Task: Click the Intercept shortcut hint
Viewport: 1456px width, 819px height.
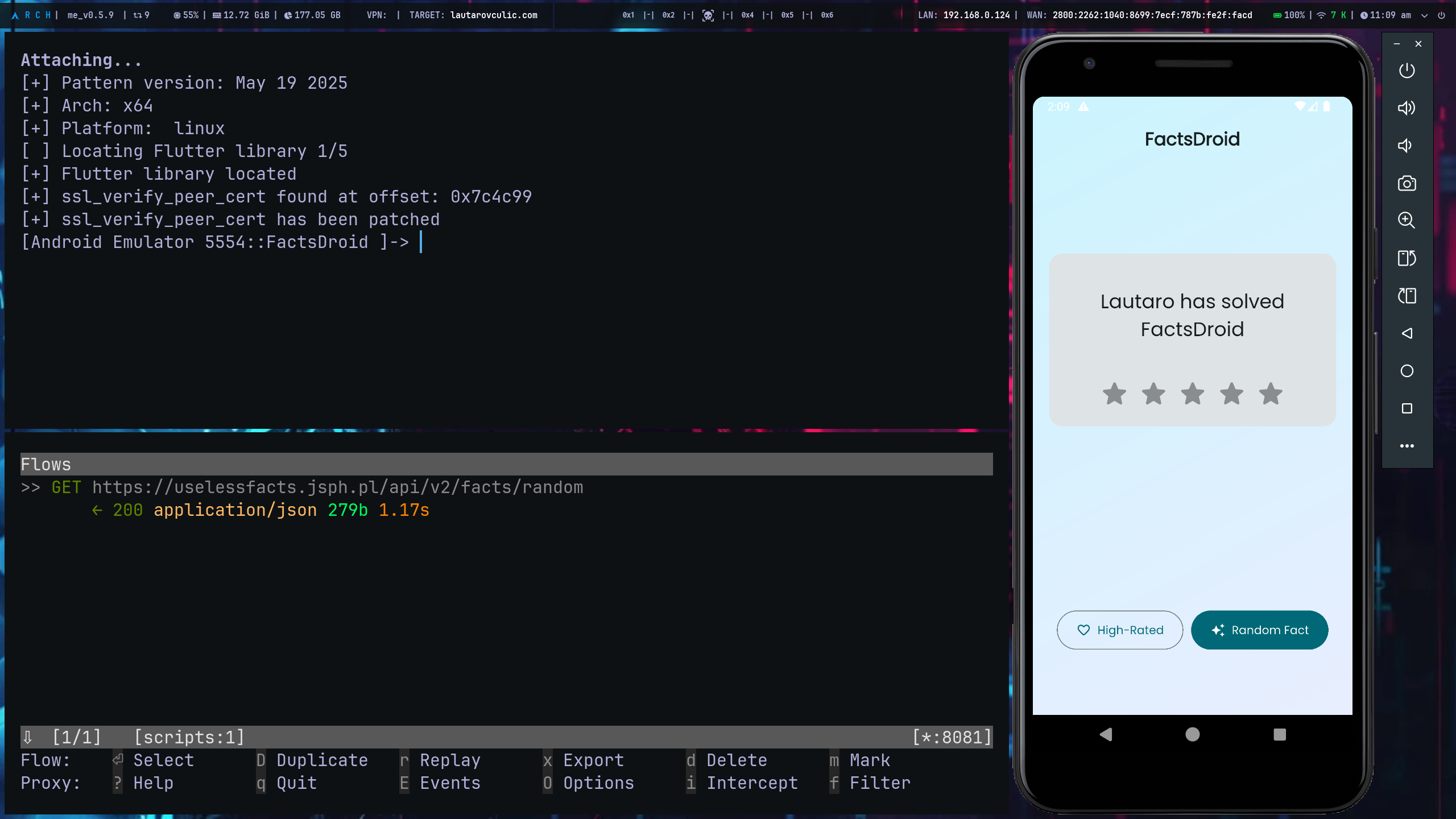Action: point(742,783)
